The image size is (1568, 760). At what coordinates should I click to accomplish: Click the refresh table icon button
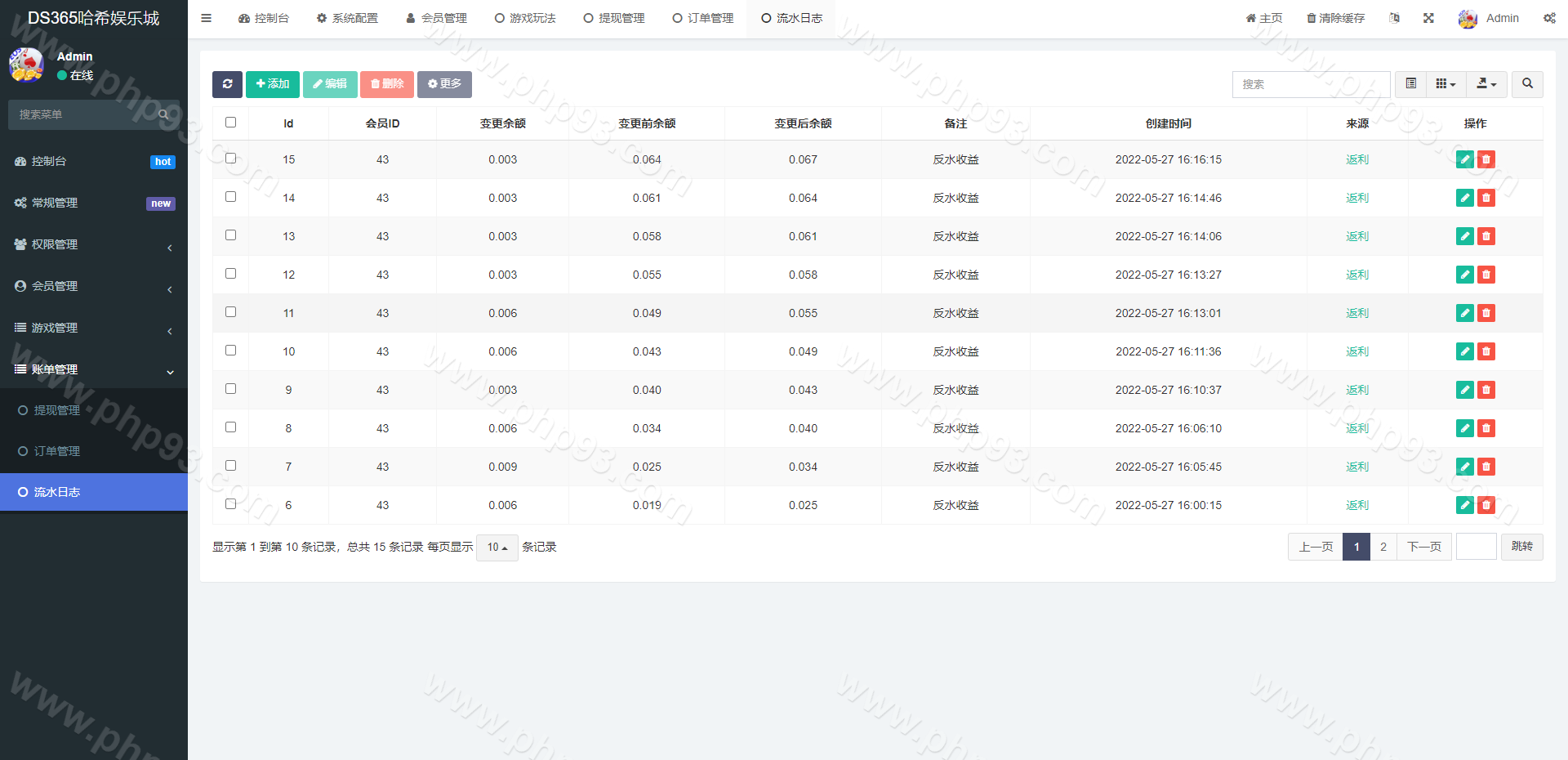click(x=227, y=84)
